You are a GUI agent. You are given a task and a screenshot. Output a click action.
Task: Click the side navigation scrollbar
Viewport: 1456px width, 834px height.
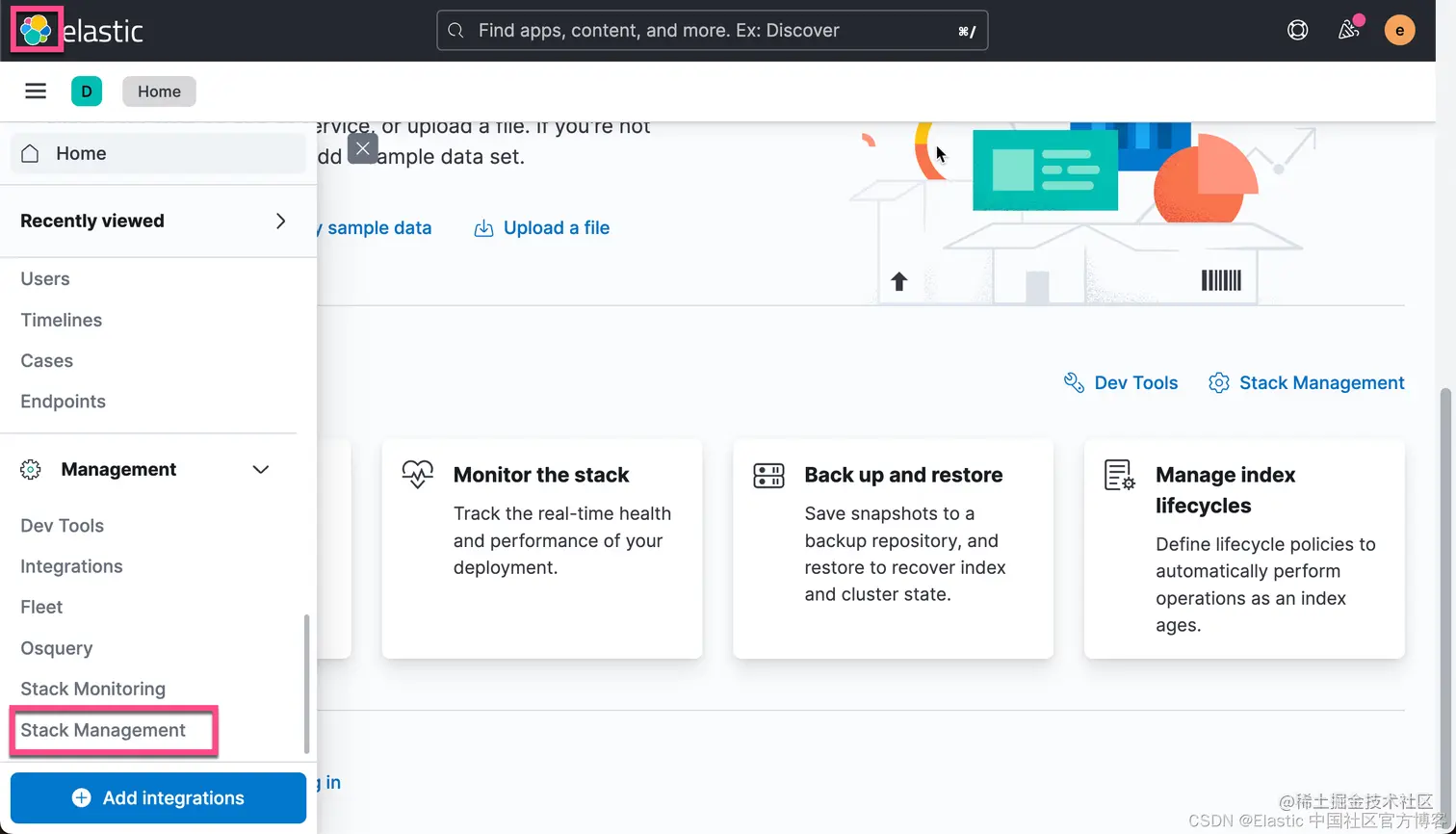(307, 684)
